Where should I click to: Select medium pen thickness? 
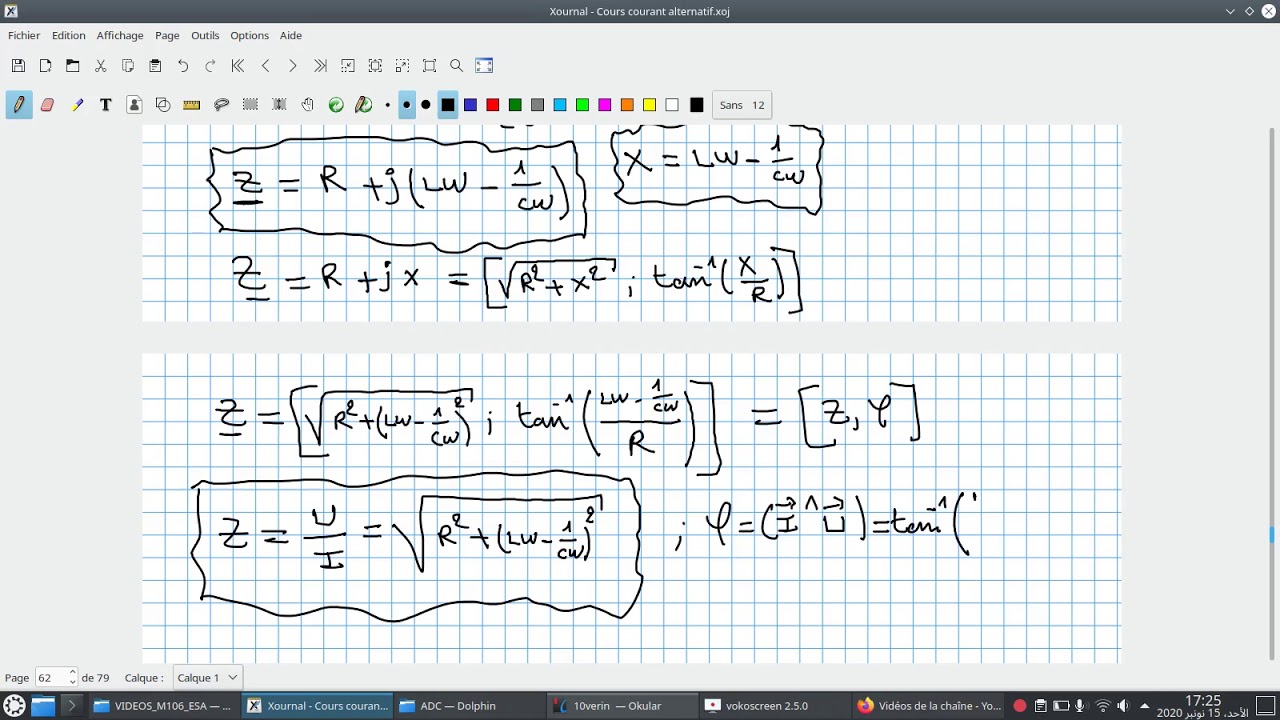[x=406, y=105]
